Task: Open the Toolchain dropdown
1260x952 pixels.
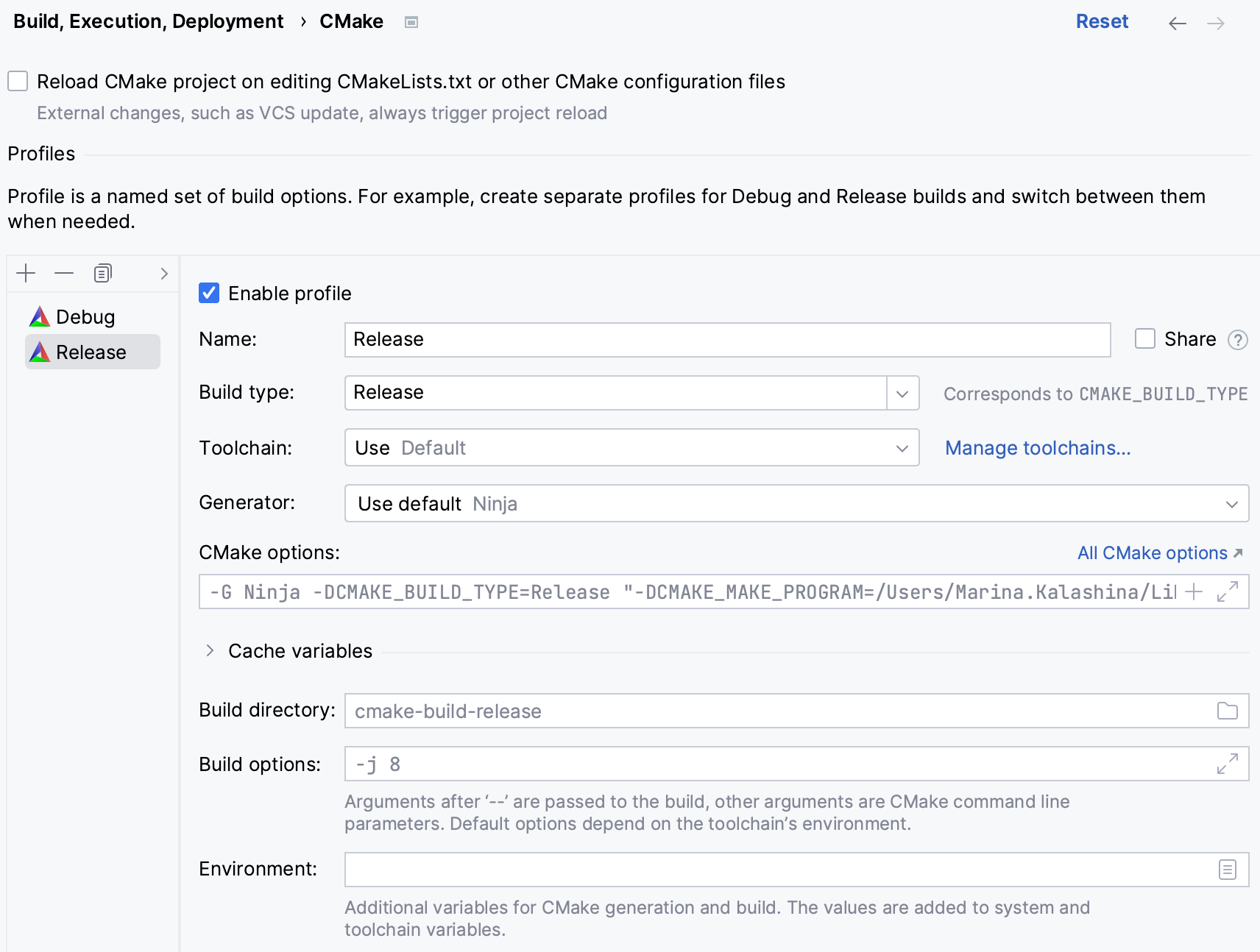Action: click(901, 447)
